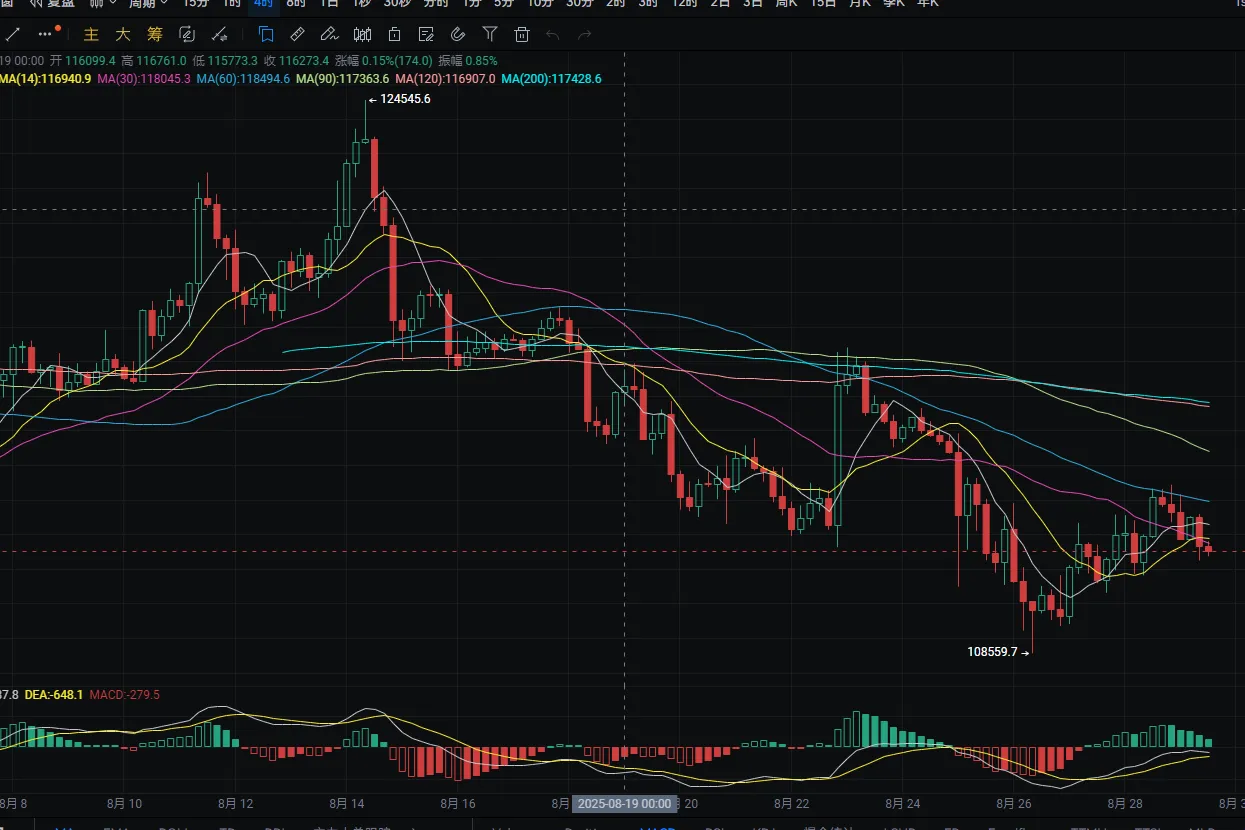Click the 108559.7 low price label
1245x830 pixels.
992,651
